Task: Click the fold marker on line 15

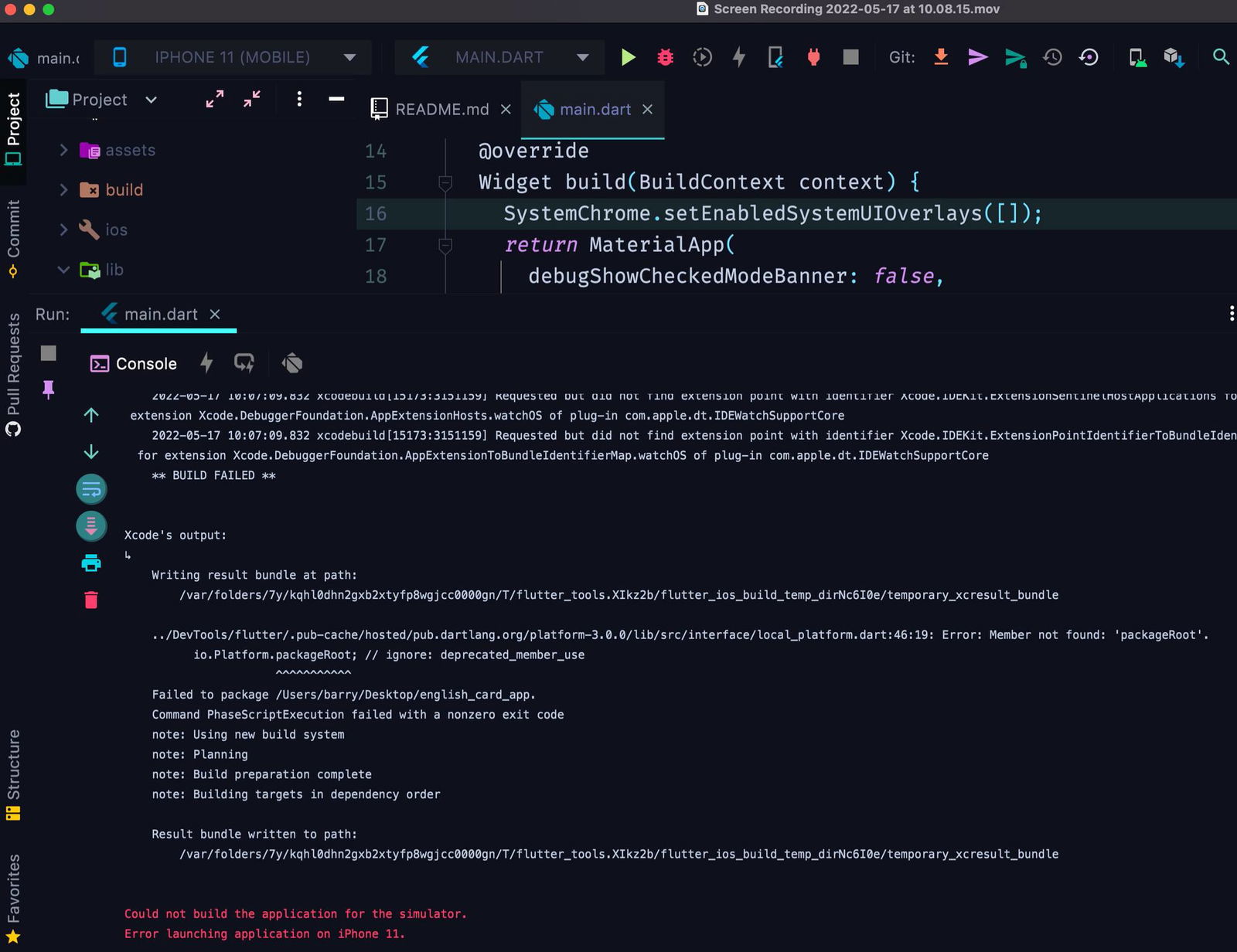Action: (x=445, y=182)
